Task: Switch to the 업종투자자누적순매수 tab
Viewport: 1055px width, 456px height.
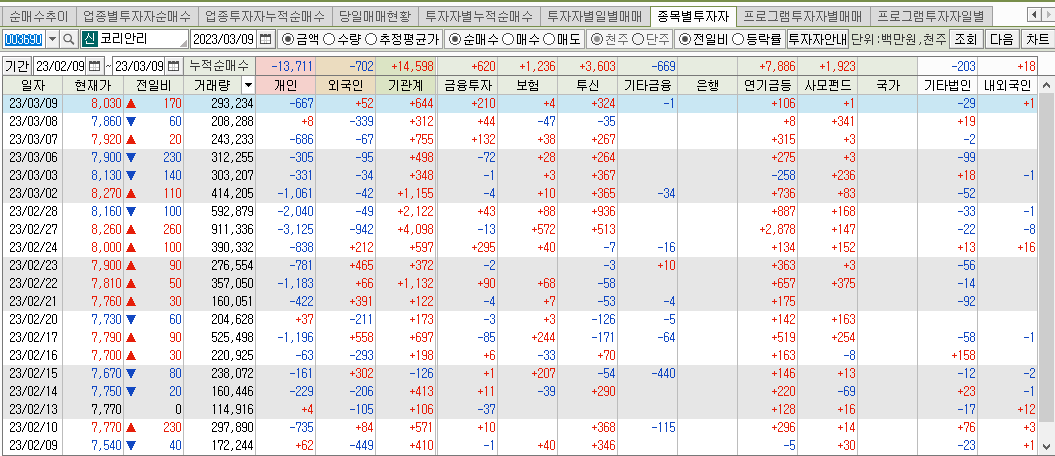Action: [x=265, y=15]
